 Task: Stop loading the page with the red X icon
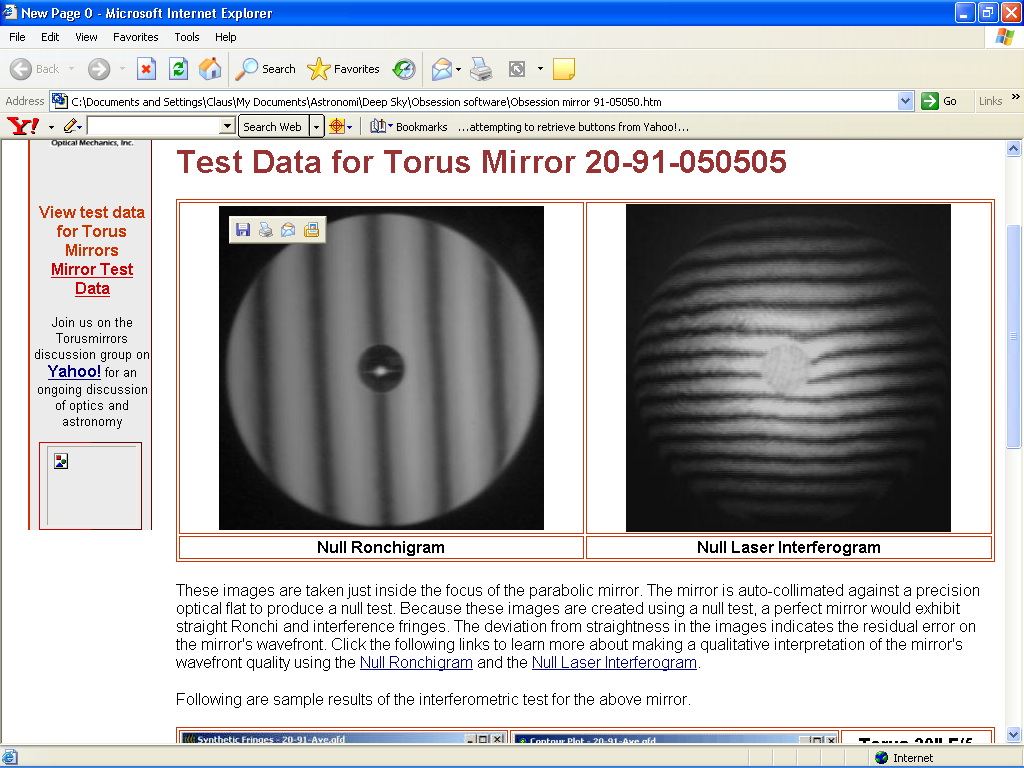tap(146, 69)
